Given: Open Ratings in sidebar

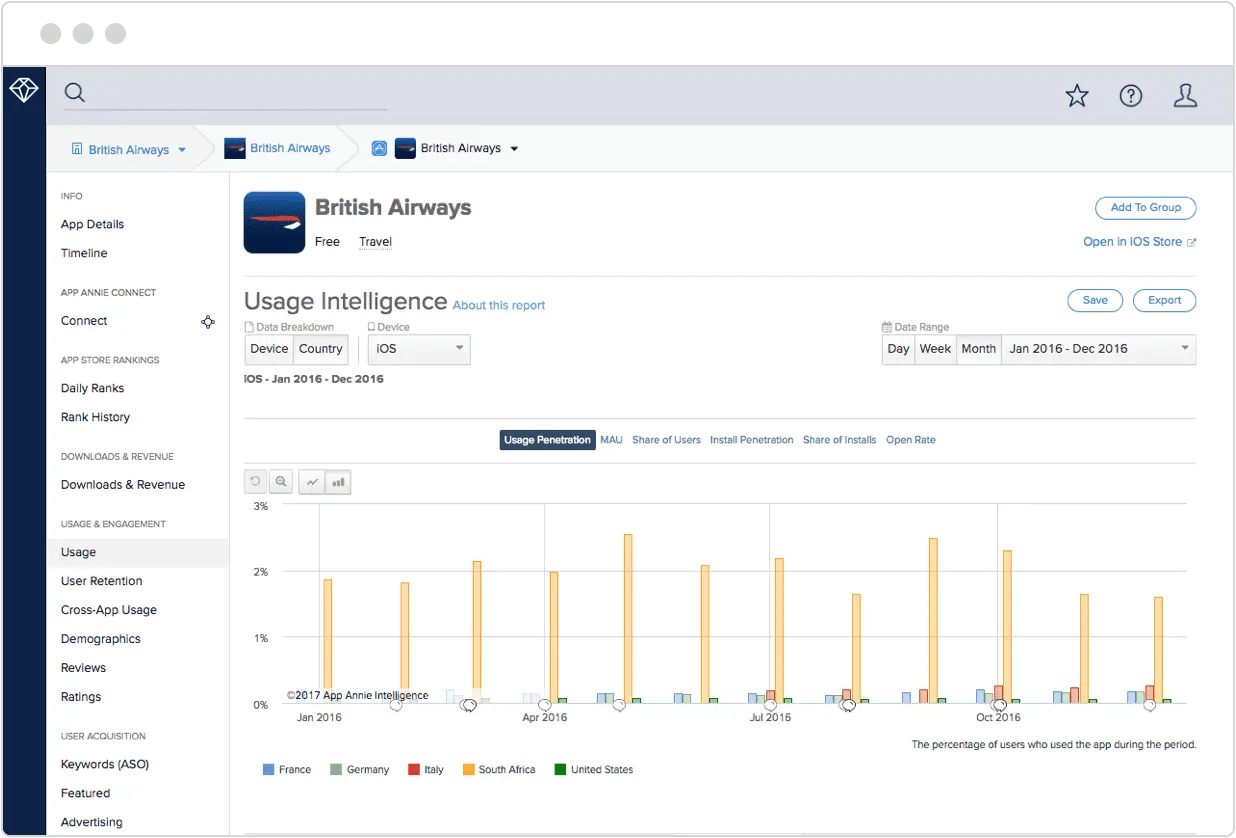Looking at the screenshot, I should tap(81, 698).
